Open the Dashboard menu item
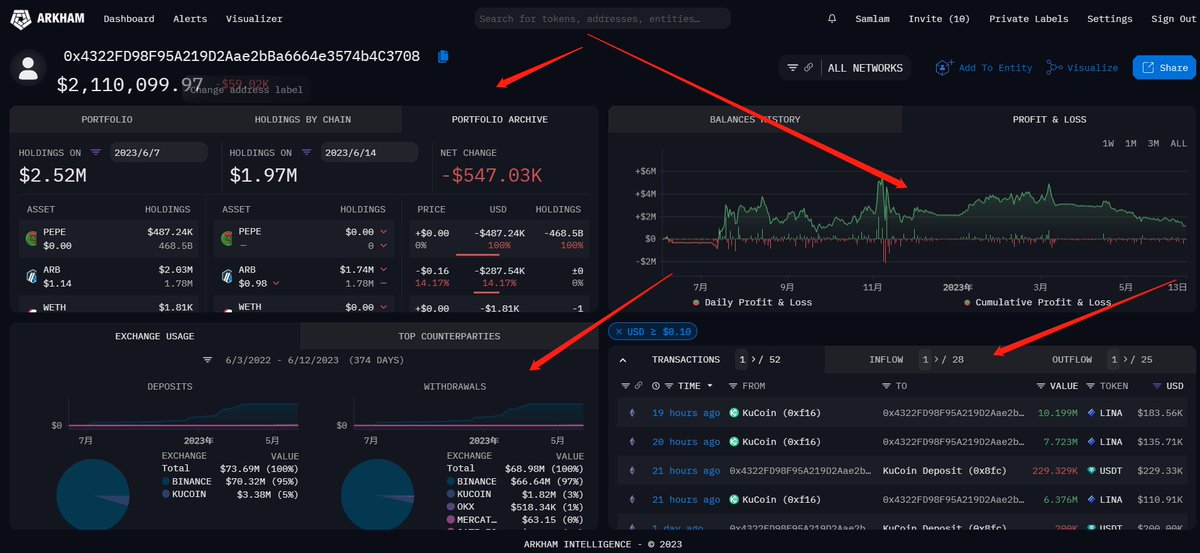1200x553 pixels. 129,18
